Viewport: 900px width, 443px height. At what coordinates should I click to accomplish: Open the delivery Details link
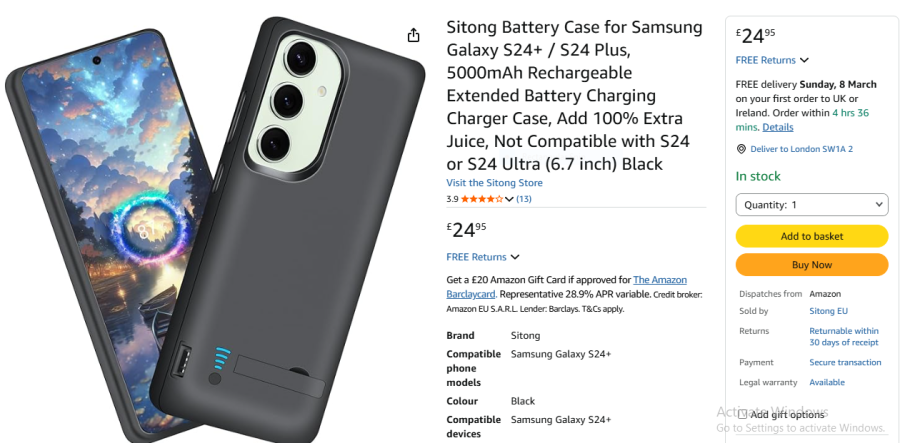click(777, 127)
